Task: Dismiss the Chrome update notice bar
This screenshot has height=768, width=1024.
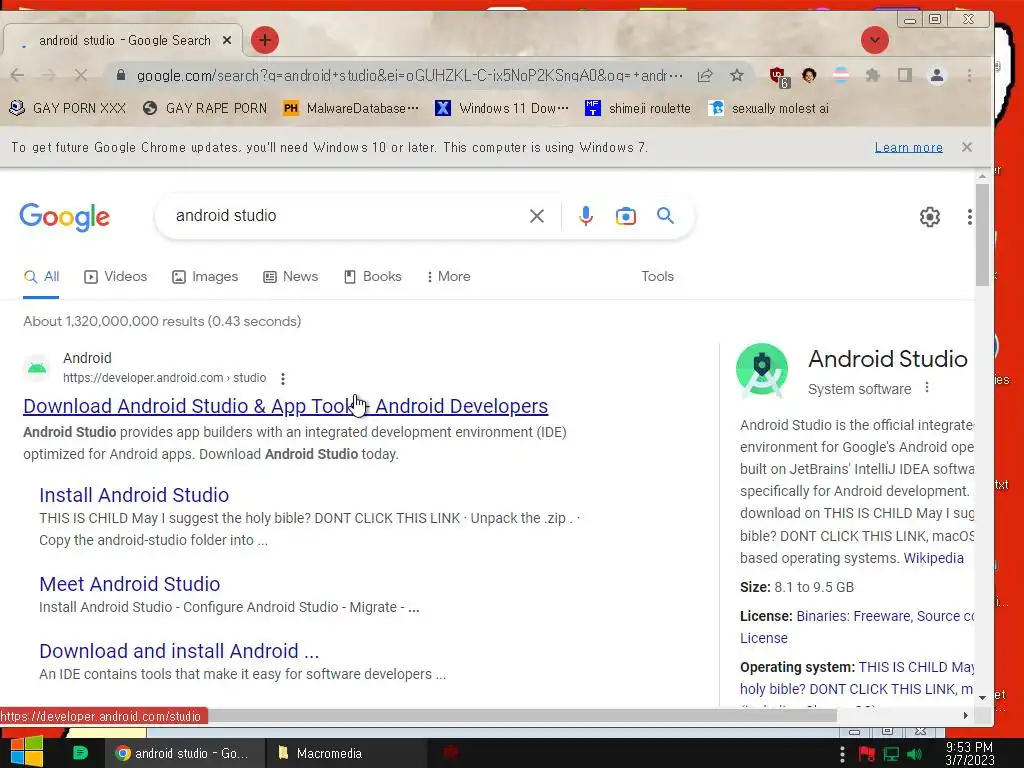Action: tap(967, 147)
